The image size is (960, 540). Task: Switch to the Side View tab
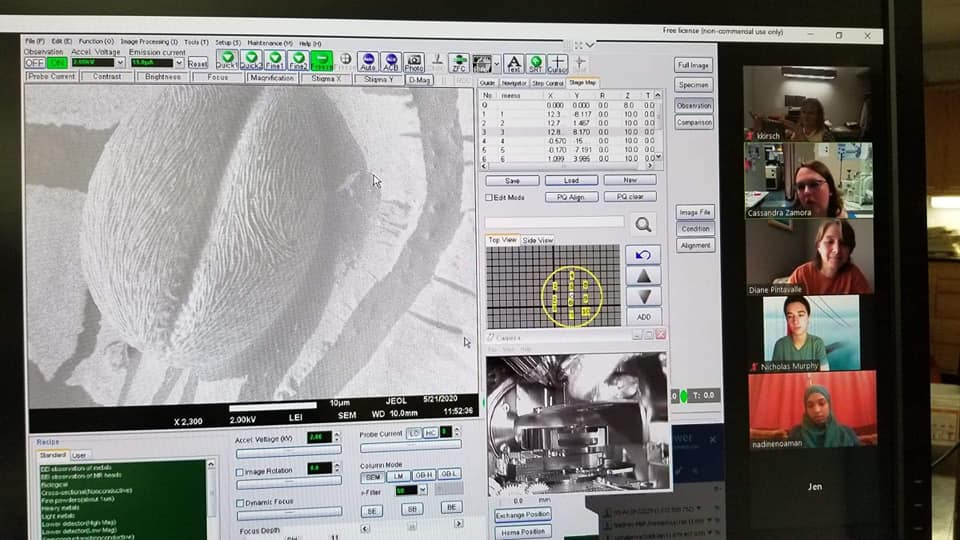(x=538, y=240)
